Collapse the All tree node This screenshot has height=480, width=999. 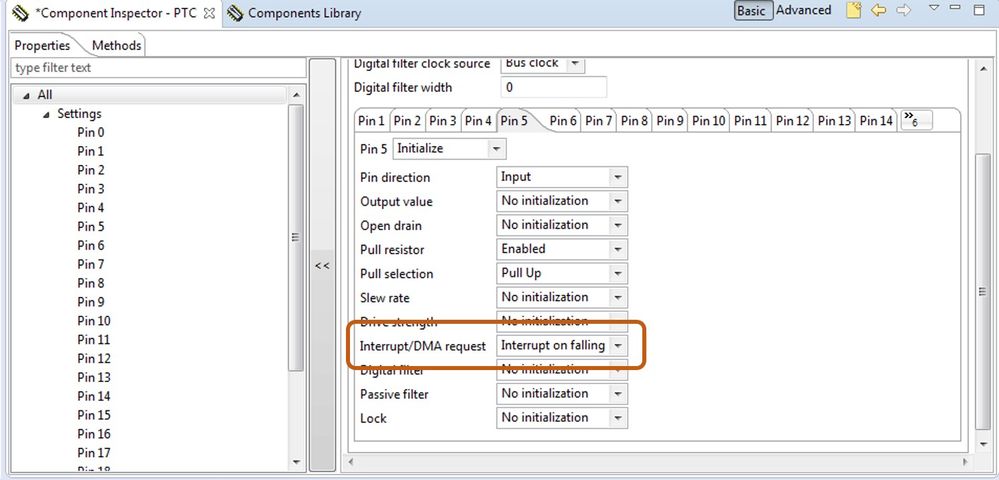tap(26, 95)
